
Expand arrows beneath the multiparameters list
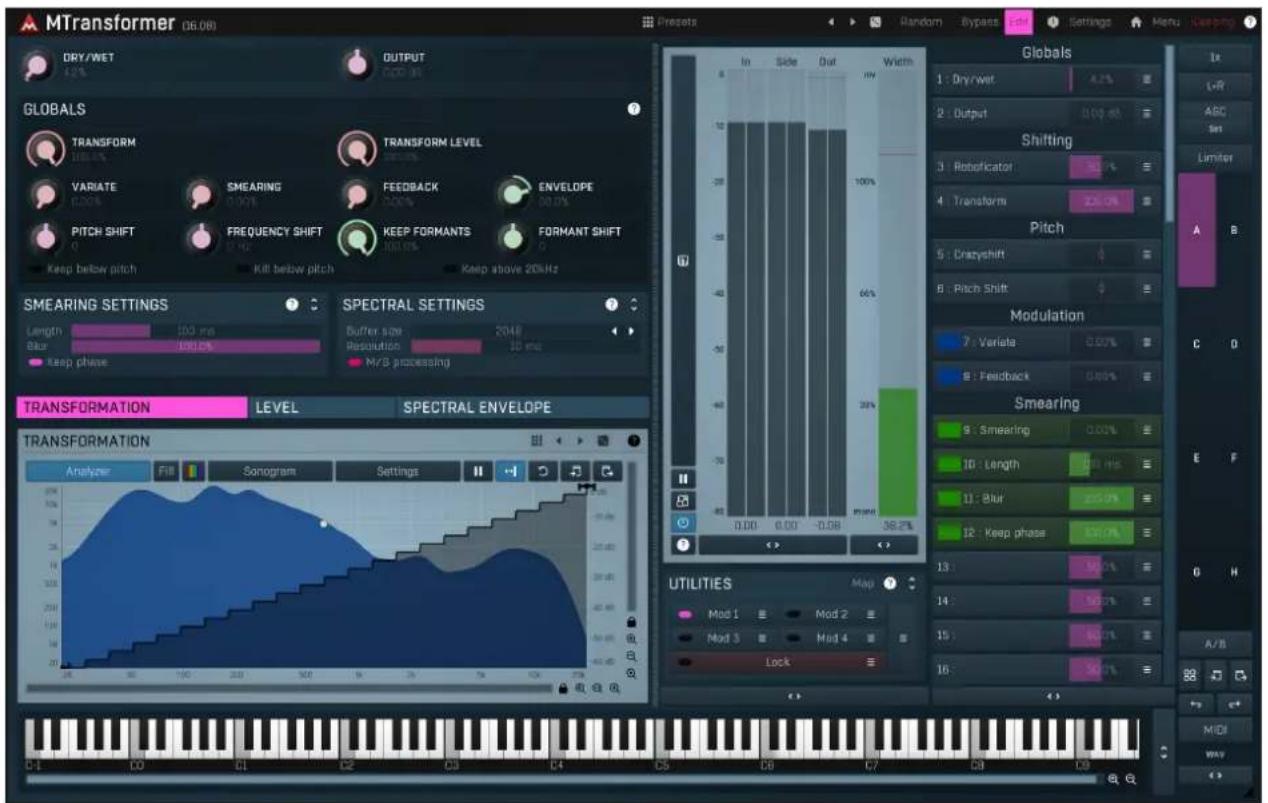(x=1053, y=695)
